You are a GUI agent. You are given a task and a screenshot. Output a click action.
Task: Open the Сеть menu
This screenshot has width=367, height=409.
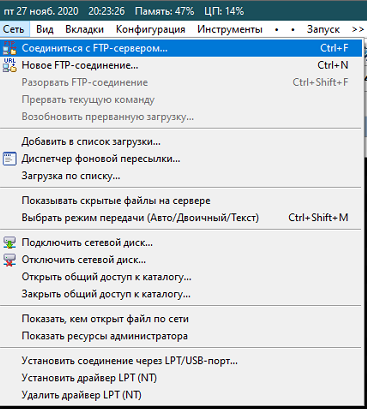pos(14,29)
